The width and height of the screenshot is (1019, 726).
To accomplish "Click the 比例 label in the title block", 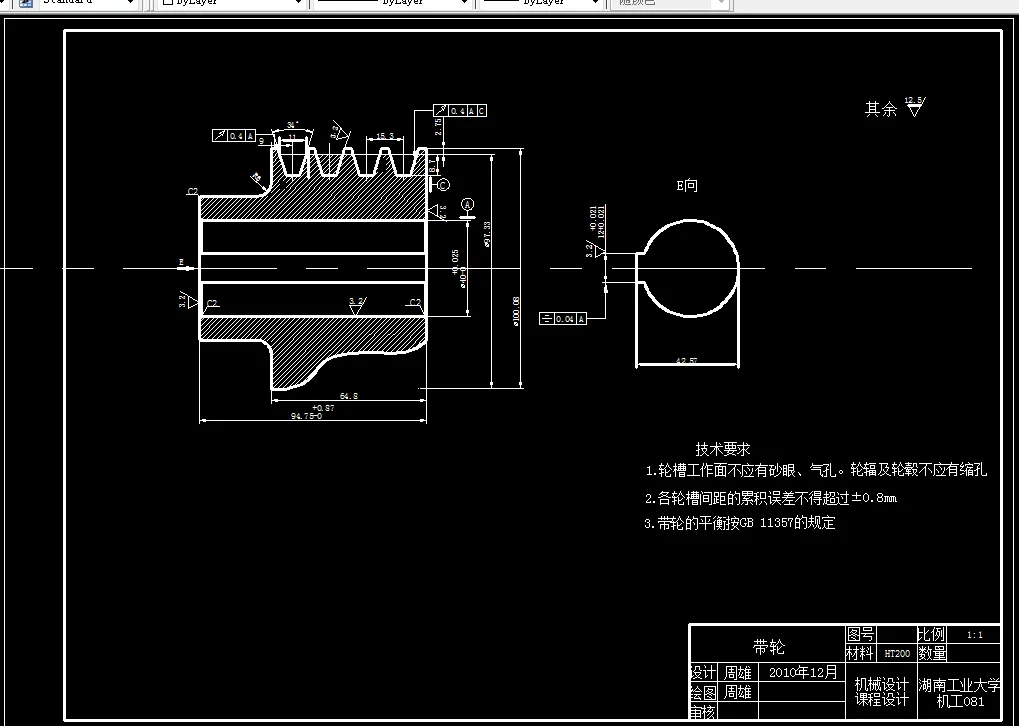I will [x=931, y=634].
